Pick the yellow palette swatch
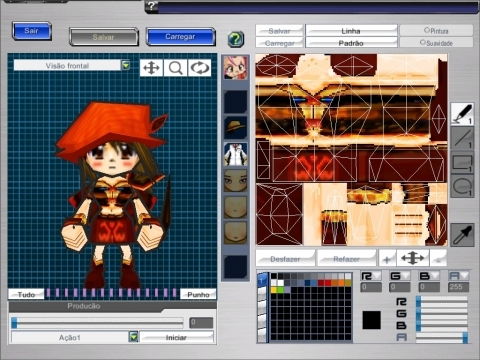 pyautogui.click(x=274, y=290)
